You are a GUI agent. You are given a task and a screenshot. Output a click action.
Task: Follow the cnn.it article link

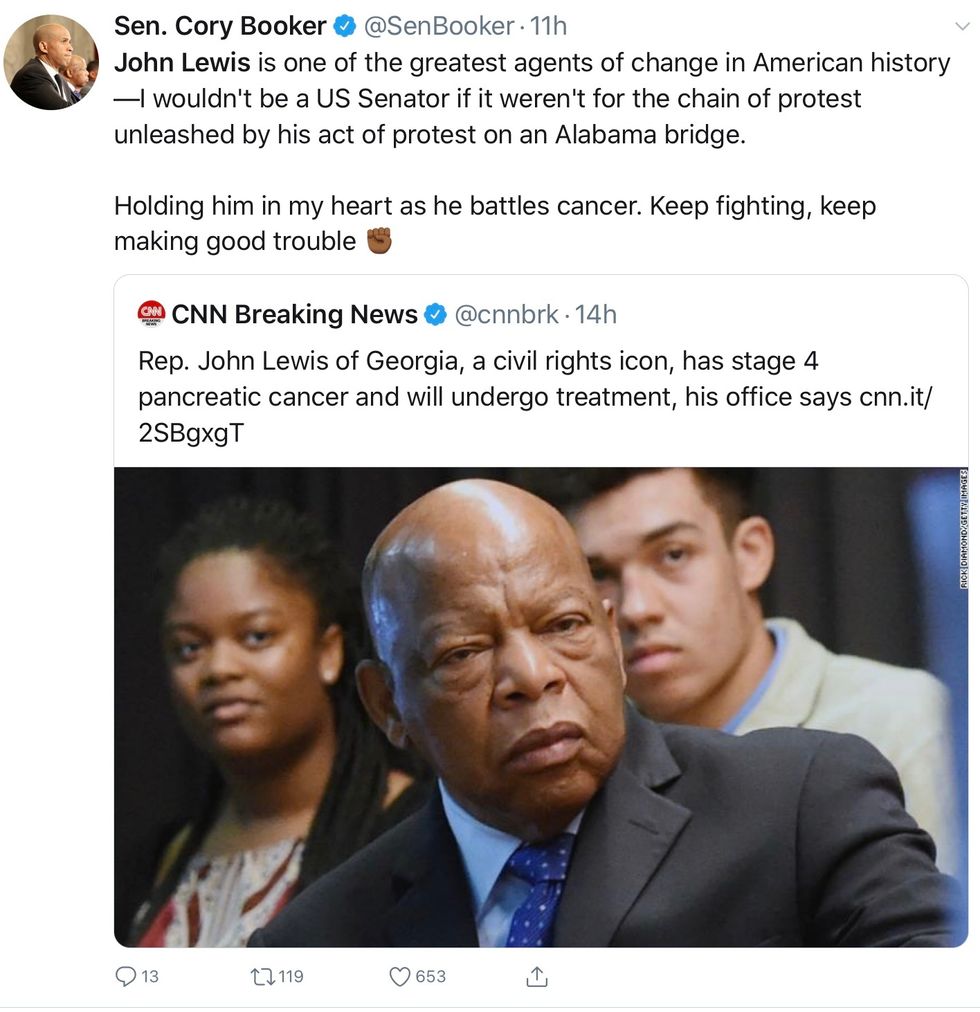[894, 397]
